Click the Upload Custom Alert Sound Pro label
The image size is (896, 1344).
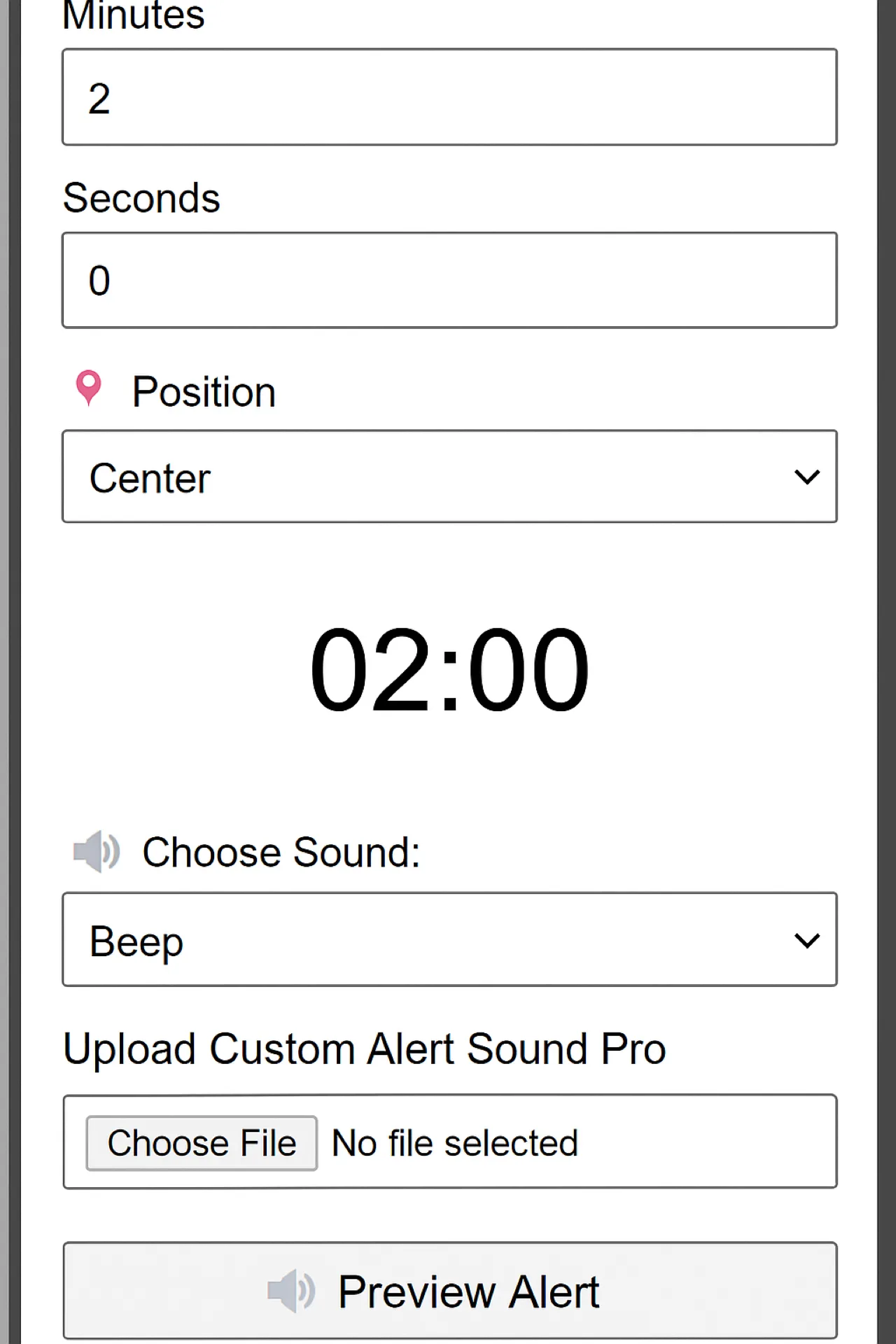[364, 1048]
